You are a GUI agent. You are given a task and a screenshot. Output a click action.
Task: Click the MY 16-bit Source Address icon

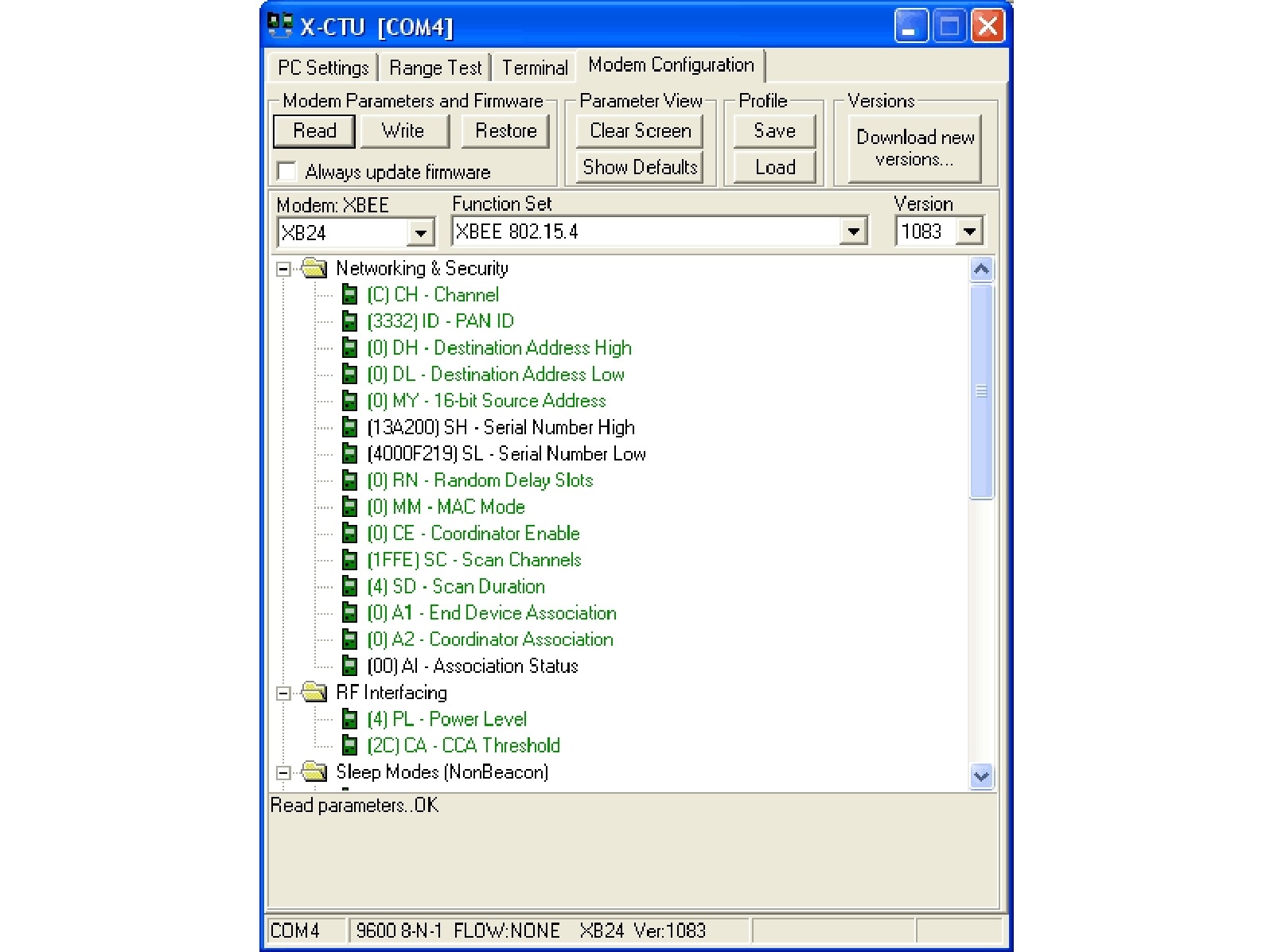[349, 401]
